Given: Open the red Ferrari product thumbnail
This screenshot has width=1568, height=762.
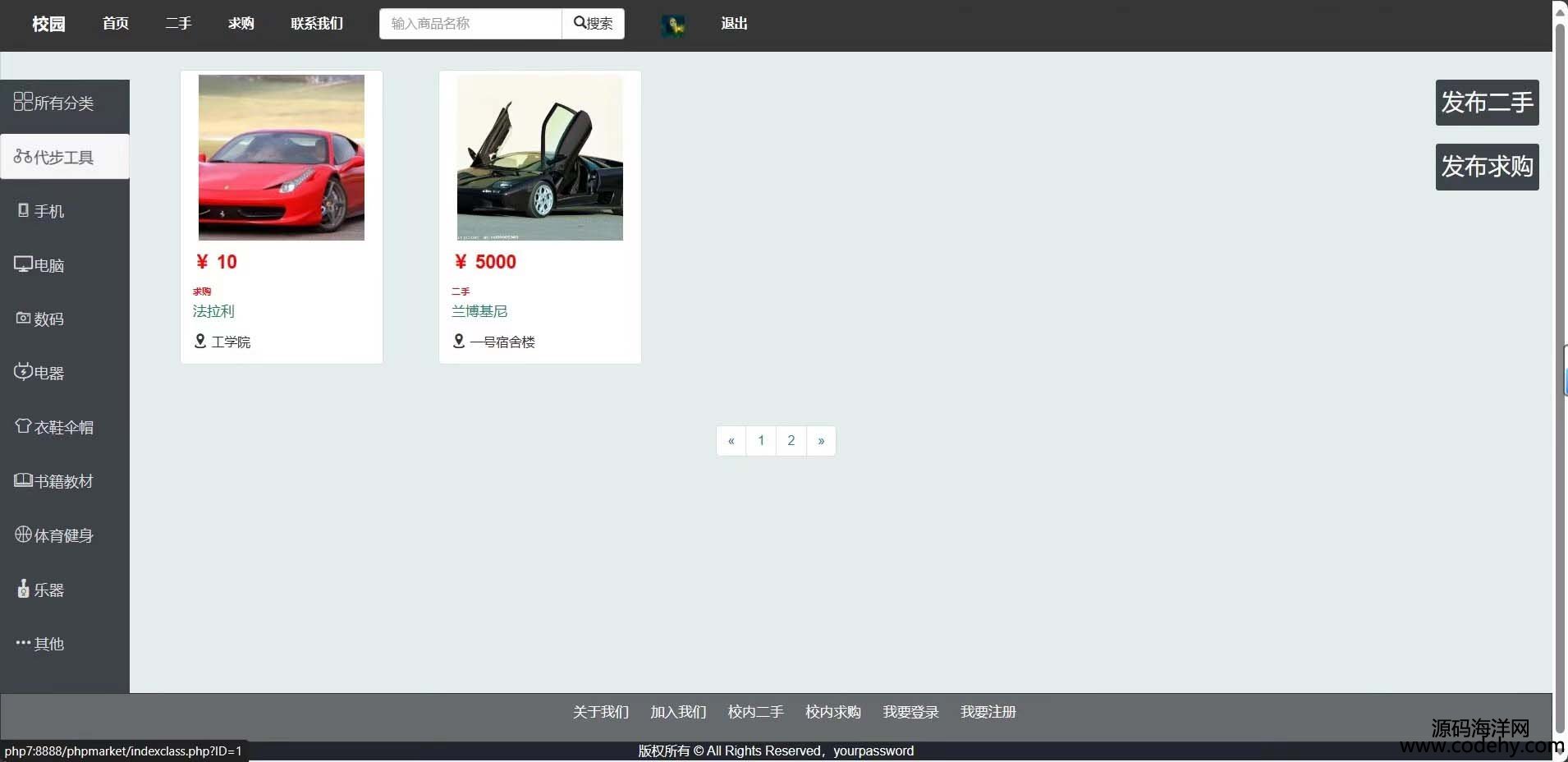Looking at the screenshot, I should coord(282,158).
